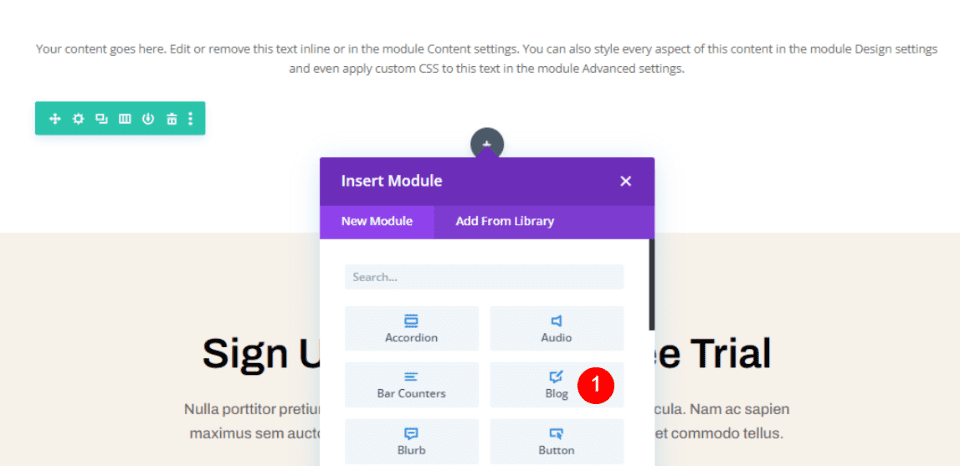Insert the Audio module

(556, 328)
